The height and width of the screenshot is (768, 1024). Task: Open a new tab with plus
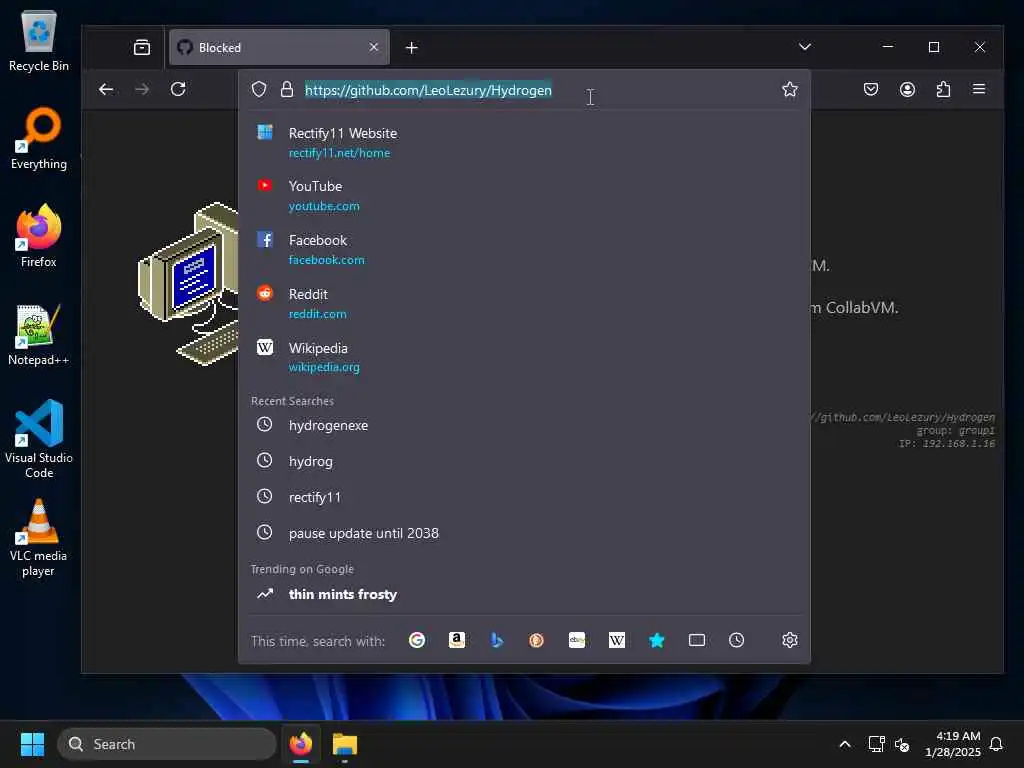point(411,48)
